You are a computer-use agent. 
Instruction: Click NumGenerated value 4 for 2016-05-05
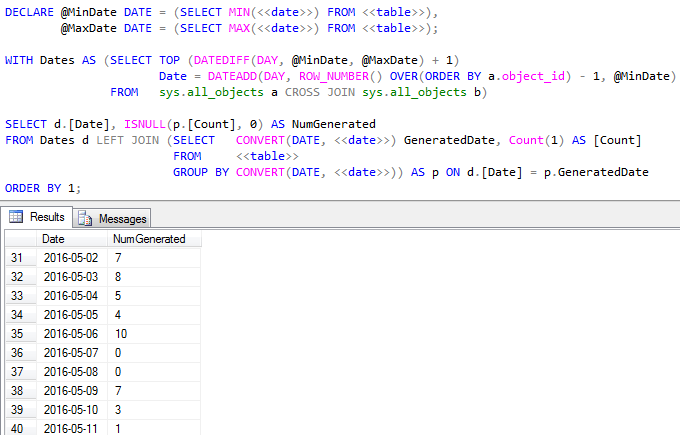click(154, 315)
